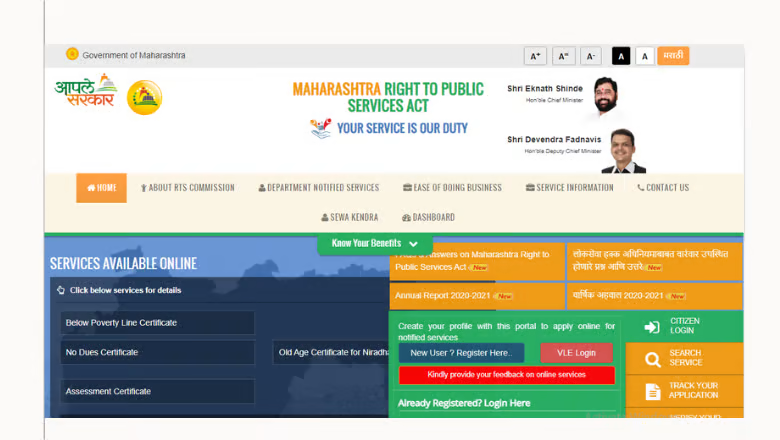Image resolution: width=780 pixels, height=440 pixels.
Task: Click the Aaple Sarkar logo
Action: [x=86, y=91]
